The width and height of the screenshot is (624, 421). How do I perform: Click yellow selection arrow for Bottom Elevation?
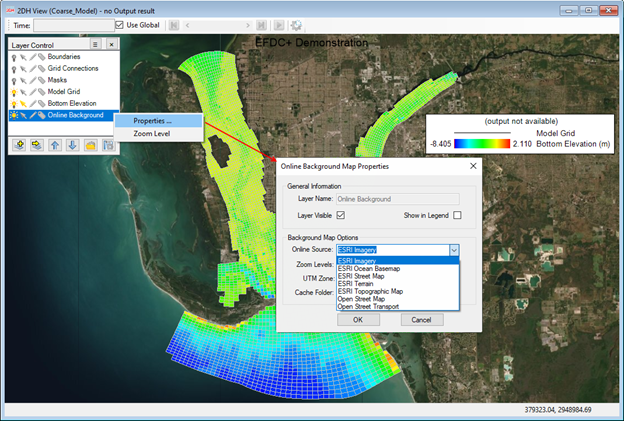[x=23, y=103]
